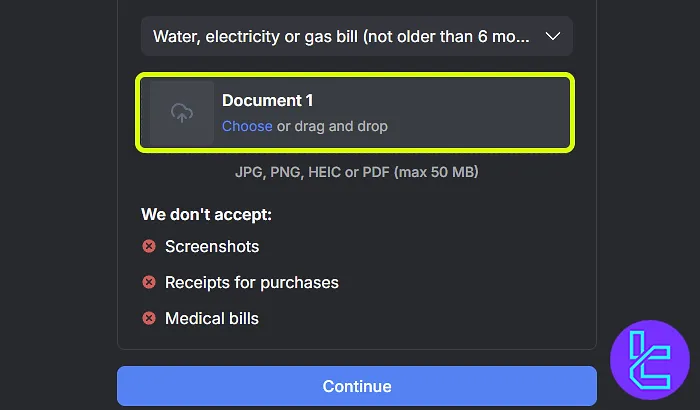This screenshot has width=700, height=410.
Task: Click the Choose link to browse files
Action: (x=247, y=126)
